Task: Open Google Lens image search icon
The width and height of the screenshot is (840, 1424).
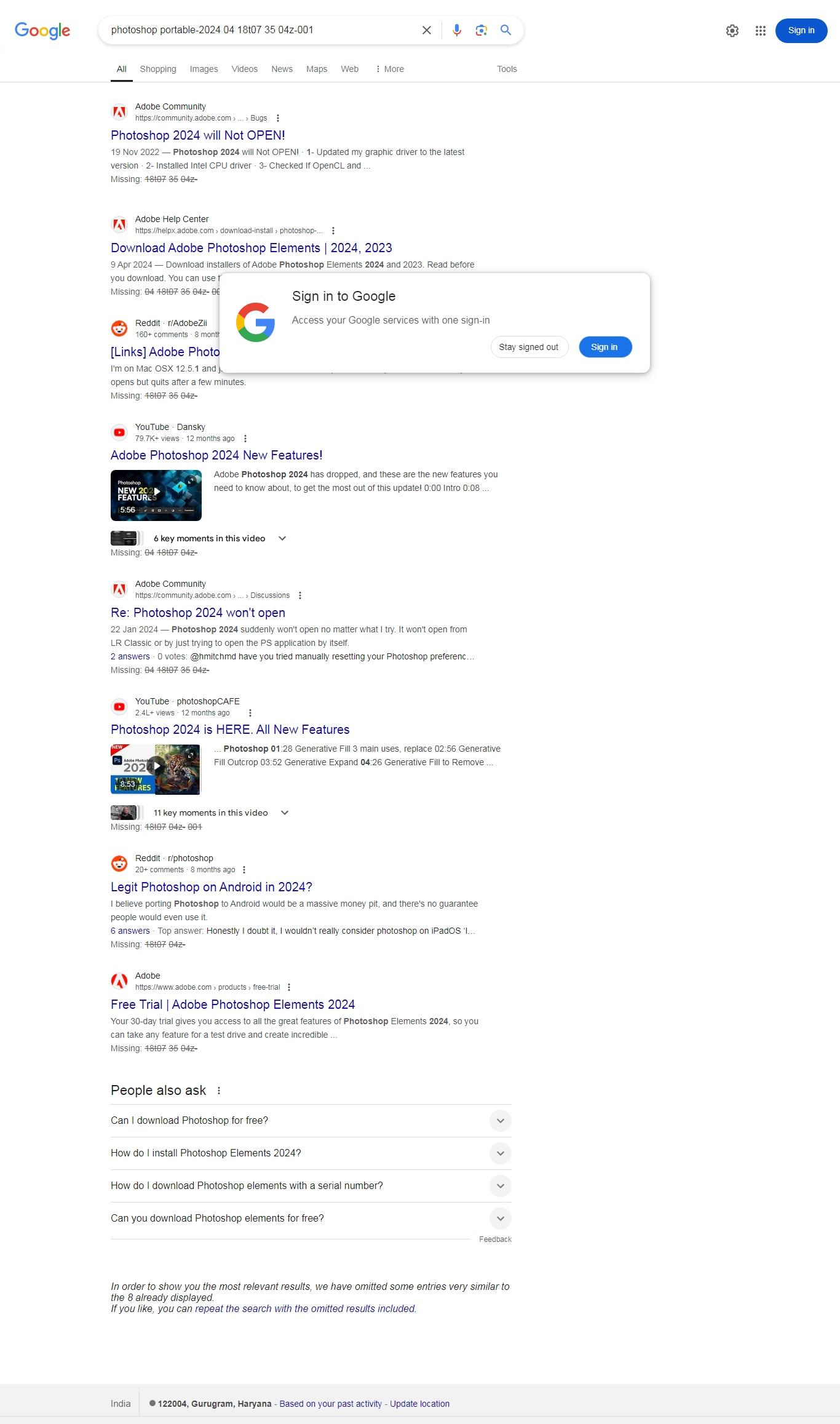Action: [x=481, y=30]
